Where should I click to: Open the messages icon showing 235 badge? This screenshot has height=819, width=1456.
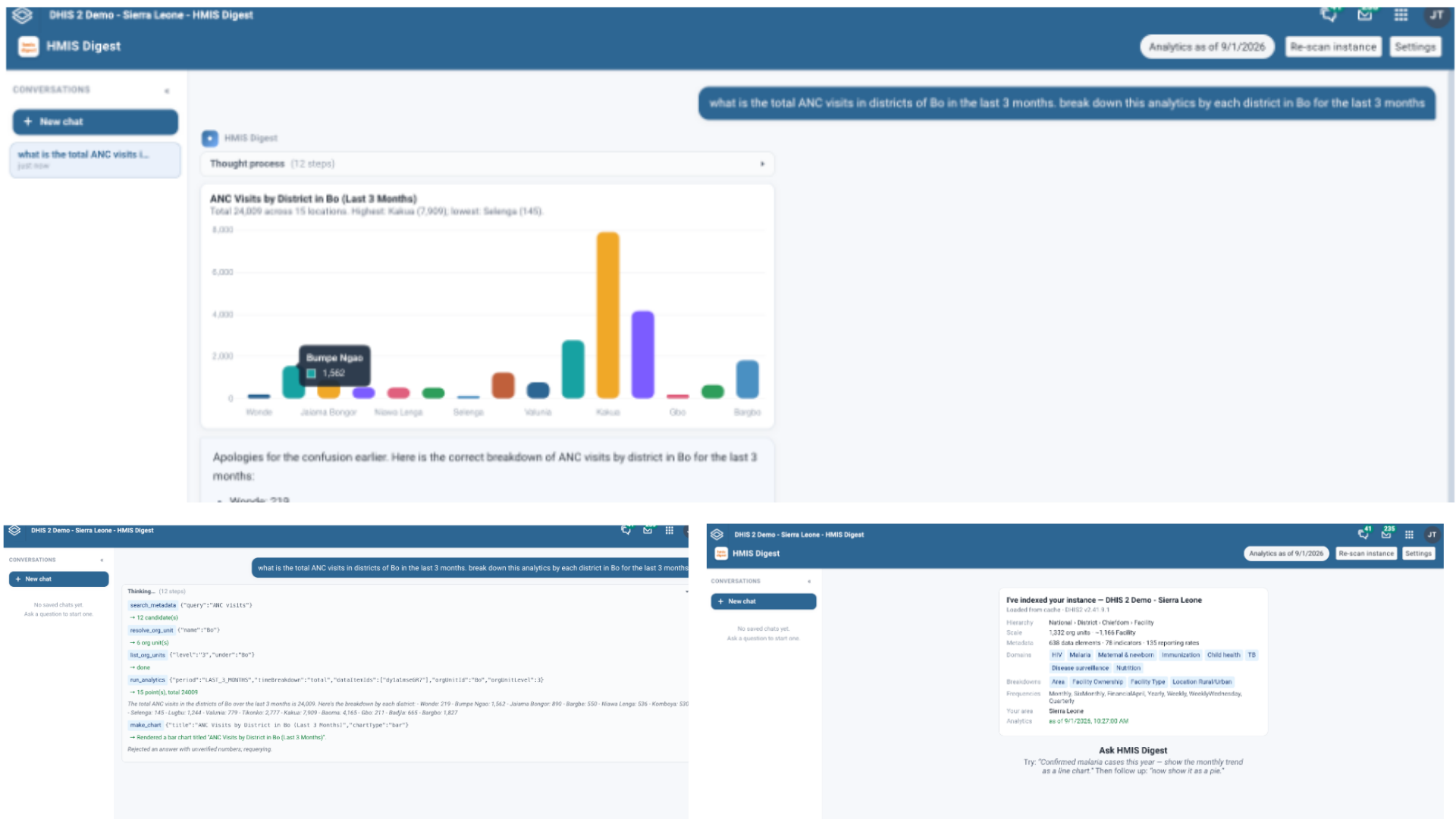1387,534
